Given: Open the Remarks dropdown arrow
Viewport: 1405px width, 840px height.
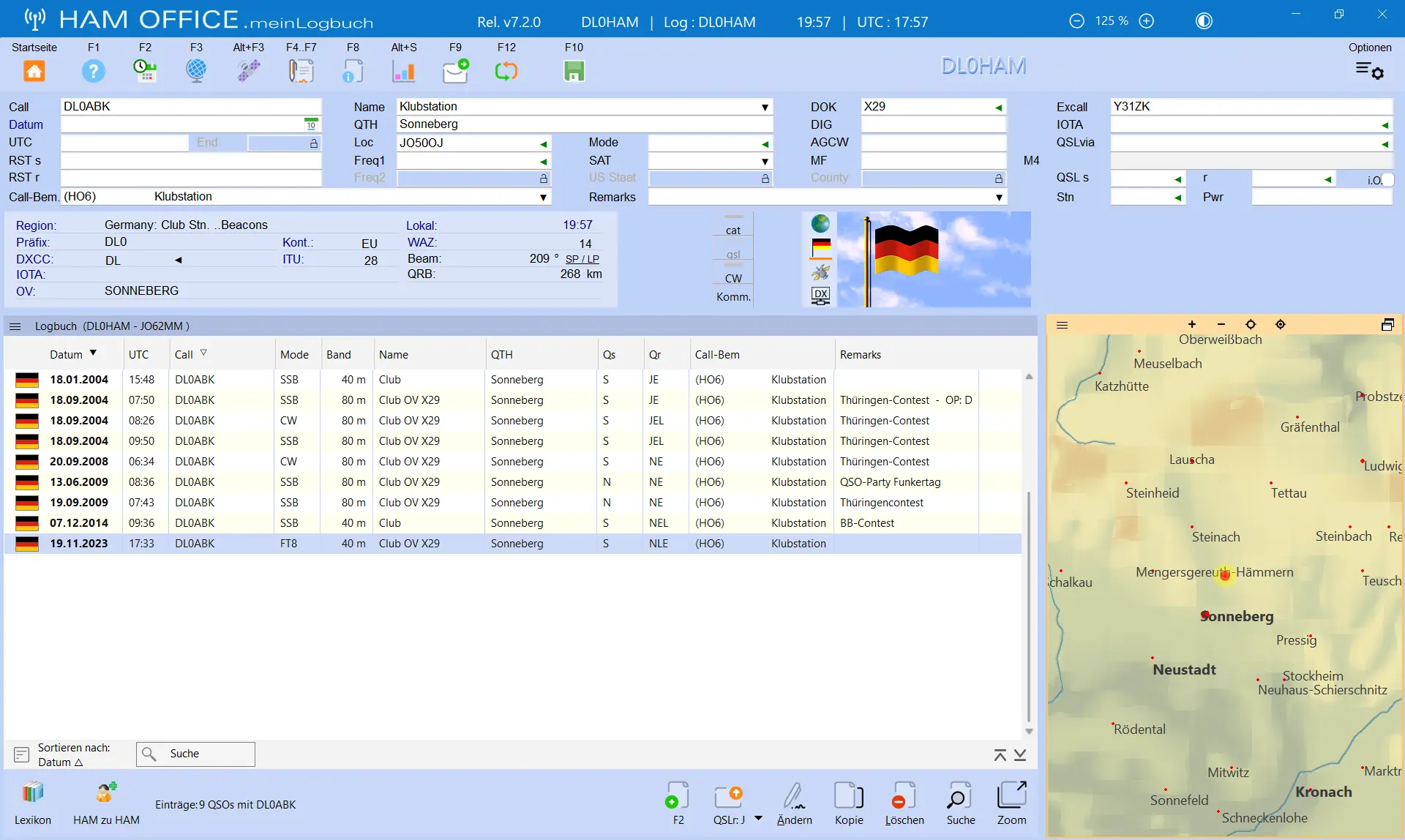Looking at the screenshot, I should [999, 198].
